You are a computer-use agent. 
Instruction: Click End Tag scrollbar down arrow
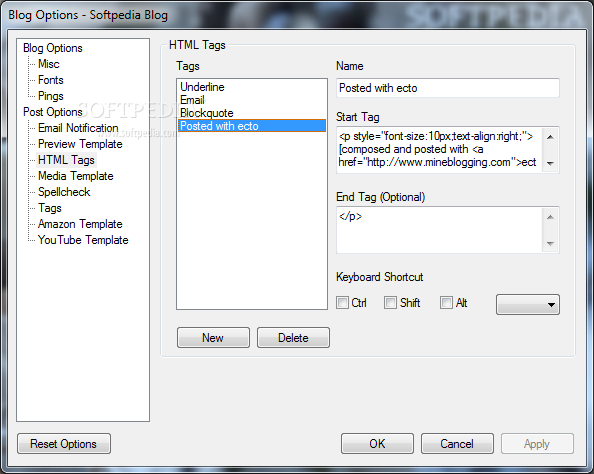tap(550, 244)
